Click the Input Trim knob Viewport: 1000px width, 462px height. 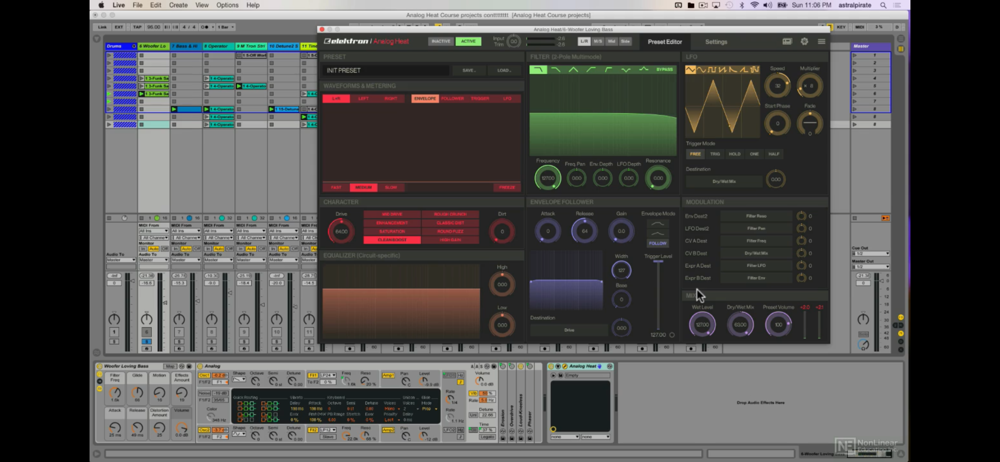[513, 41]
